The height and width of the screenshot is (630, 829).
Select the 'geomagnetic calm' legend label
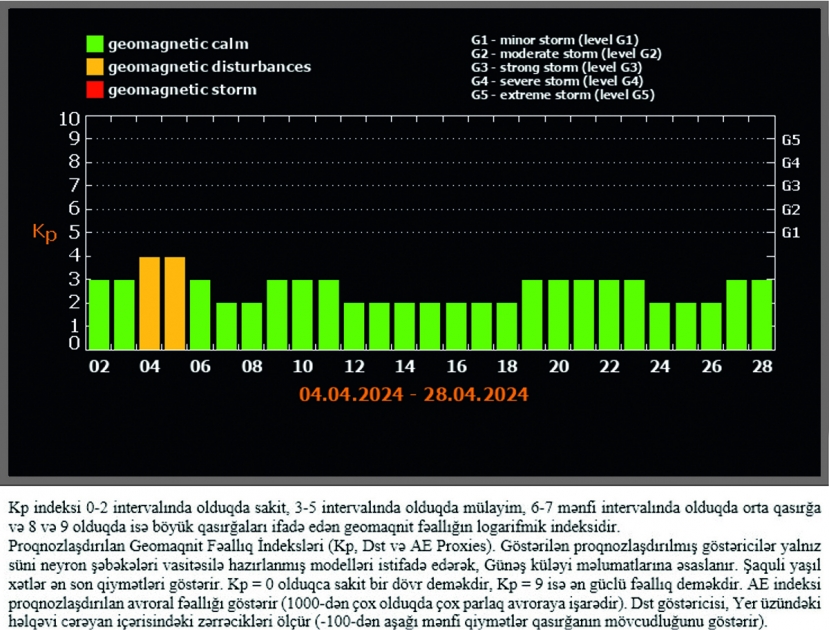[178, 44]
